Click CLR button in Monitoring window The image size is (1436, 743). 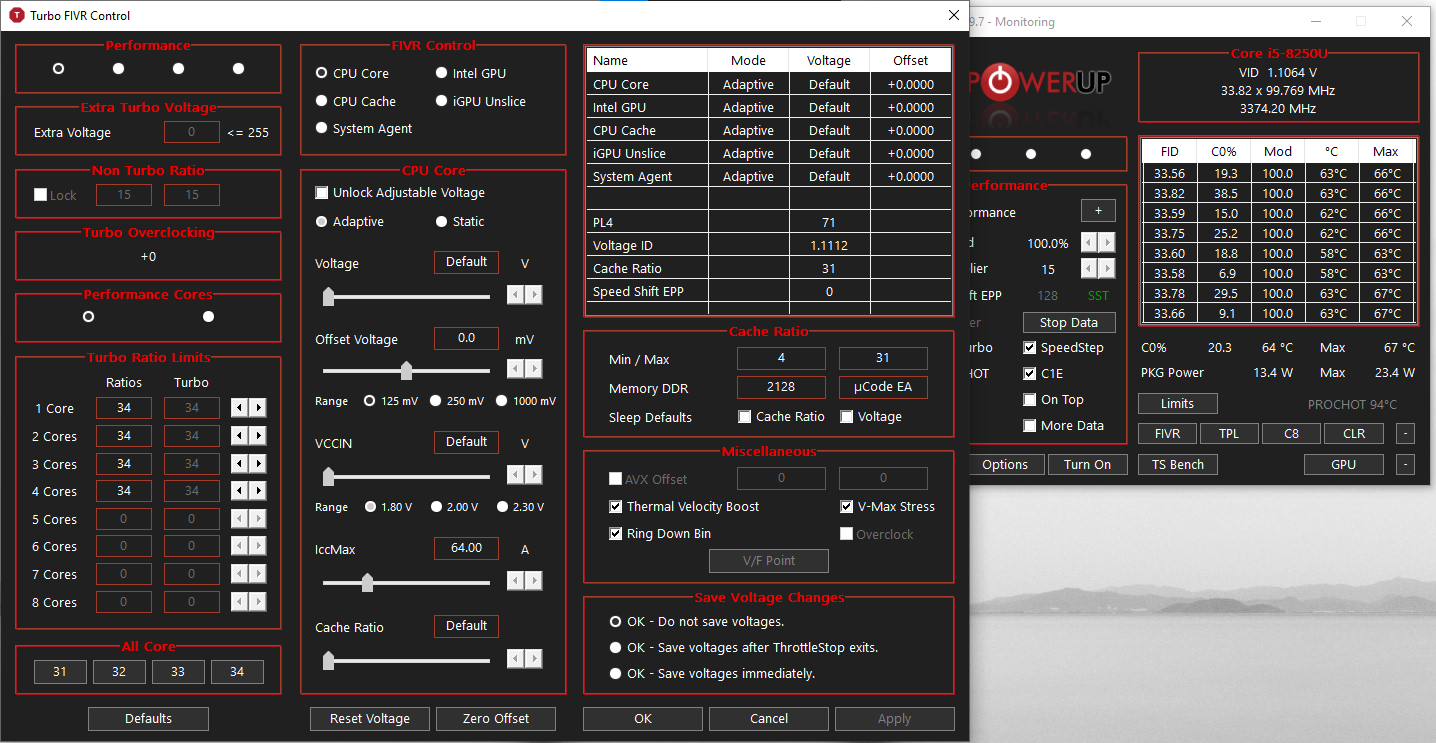click(x=1353, y=434)
